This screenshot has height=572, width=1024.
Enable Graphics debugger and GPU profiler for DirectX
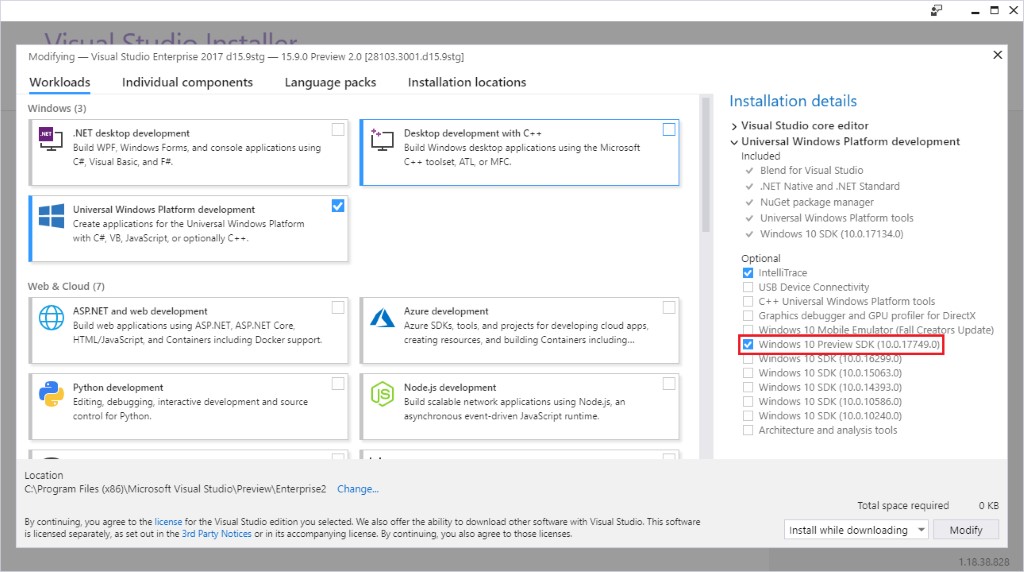point(748,316)
